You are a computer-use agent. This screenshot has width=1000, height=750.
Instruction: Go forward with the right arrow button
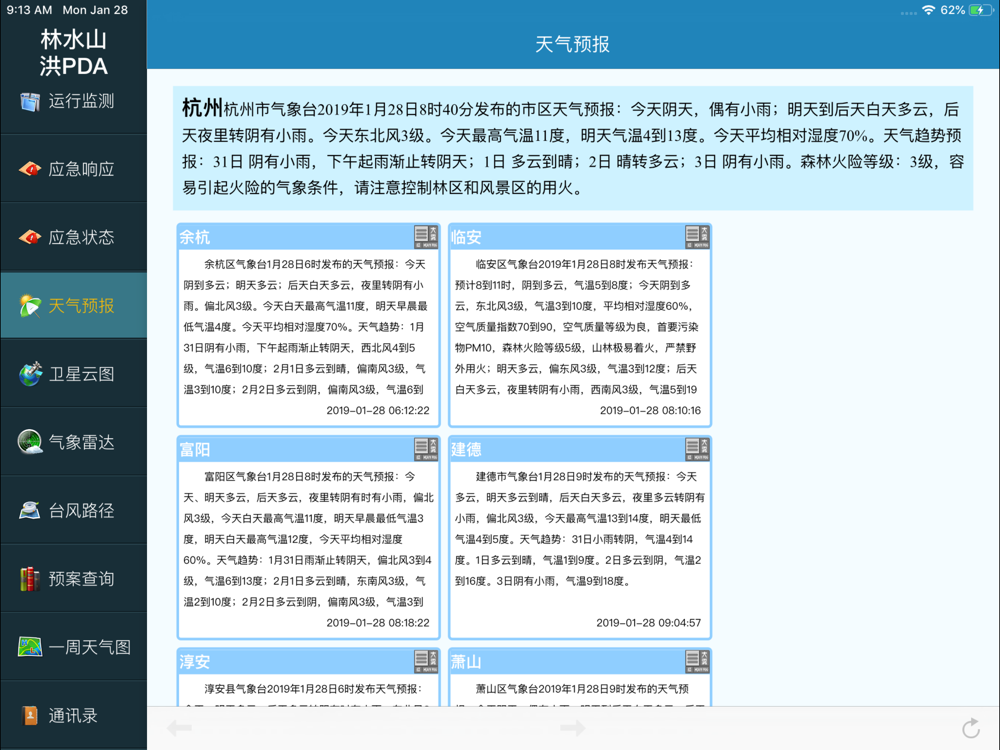(x=572, y=728)
